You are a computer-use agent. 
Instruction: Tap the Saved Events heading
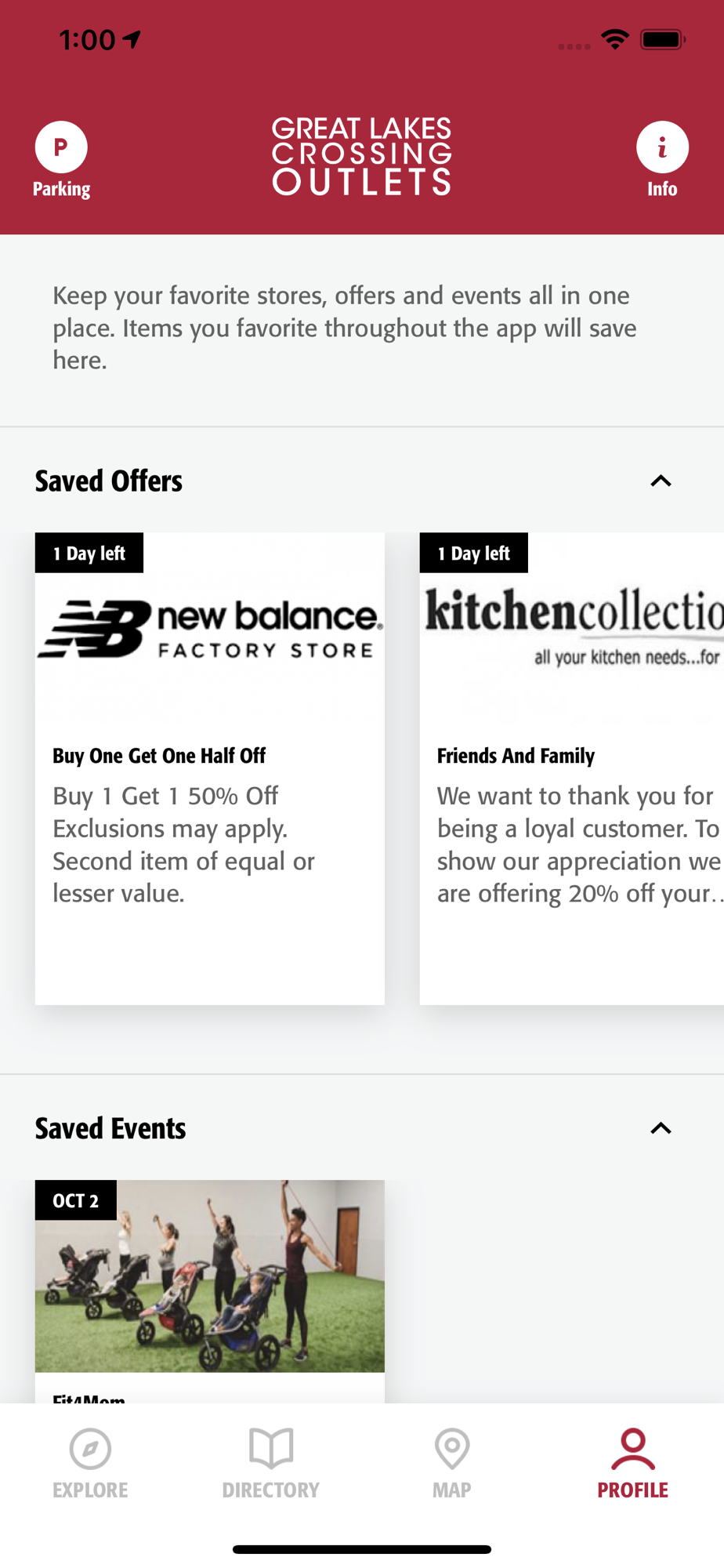(x=110, y=1129)
